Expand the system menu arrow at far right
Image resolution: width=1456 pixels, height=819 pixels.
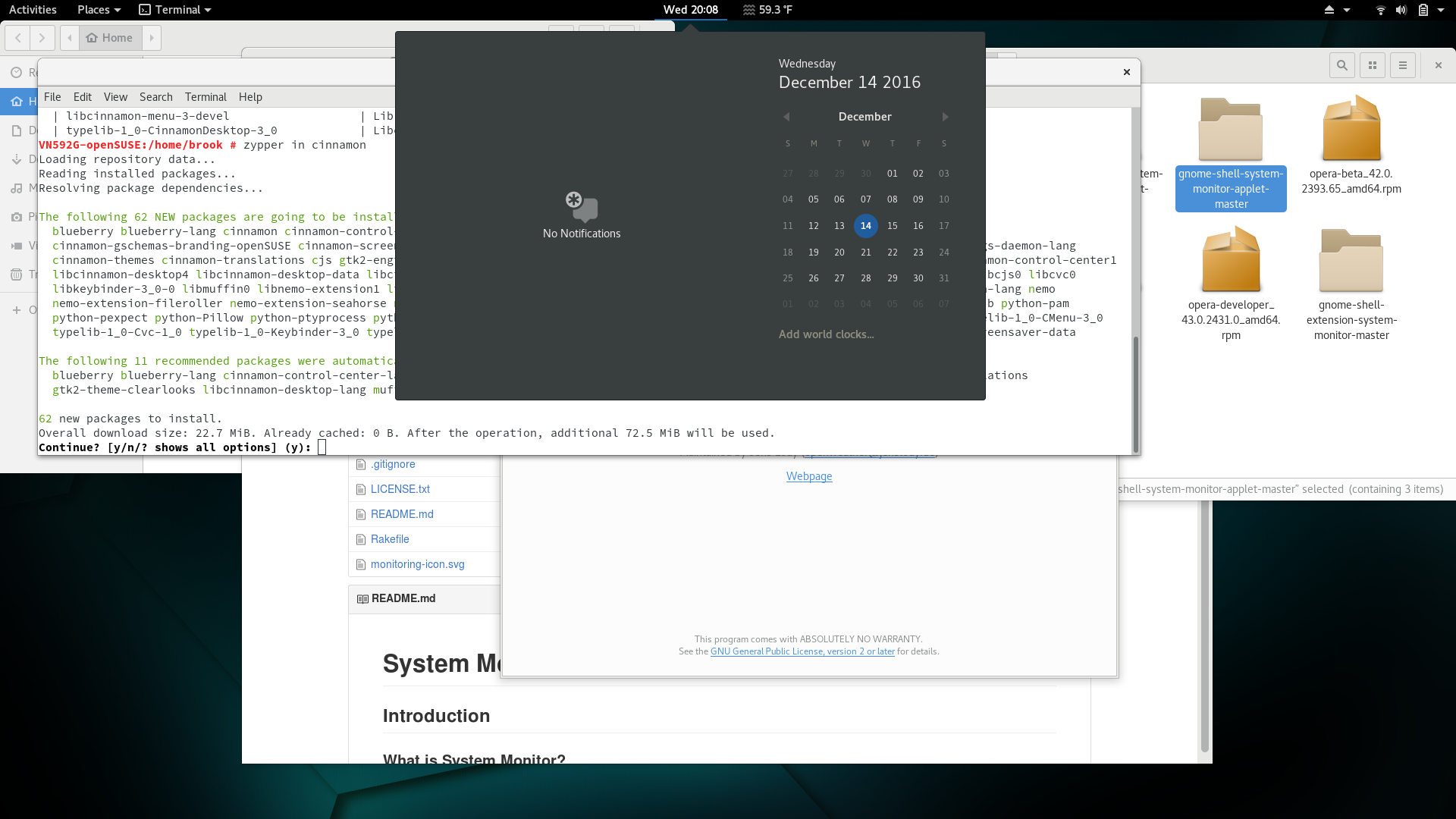(1440, 10)
